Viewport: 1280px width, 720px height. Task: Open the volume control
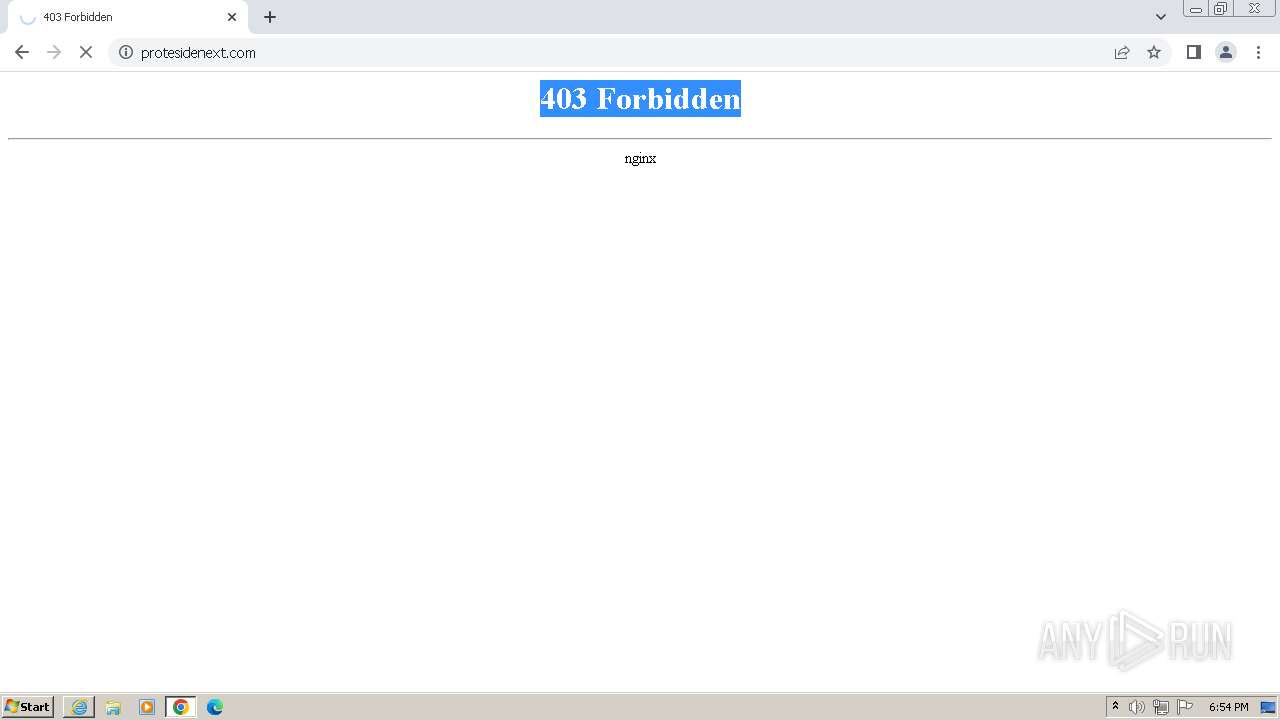point(1137,707)
